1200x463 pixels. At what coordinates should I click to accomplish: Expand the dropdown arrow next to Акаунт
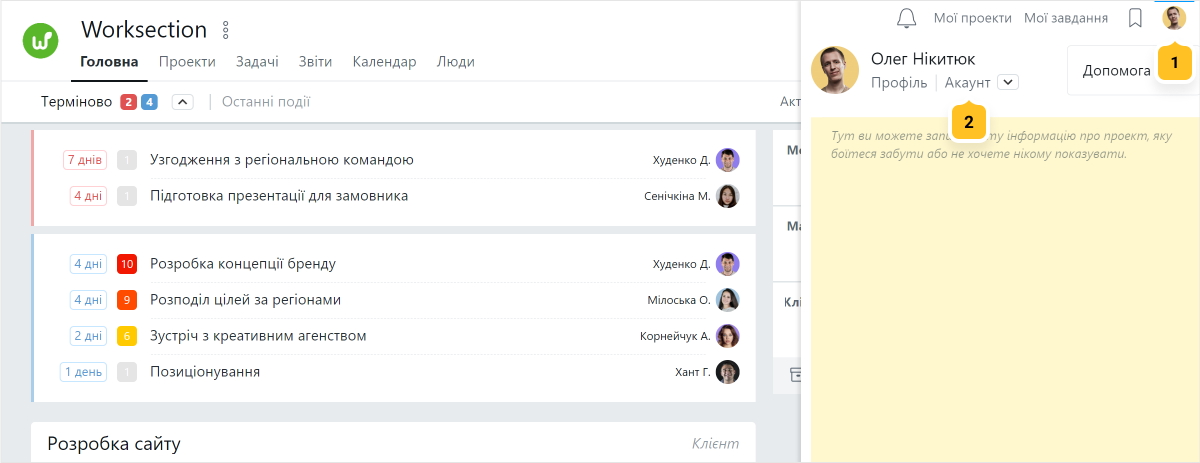click(1008, 82)
